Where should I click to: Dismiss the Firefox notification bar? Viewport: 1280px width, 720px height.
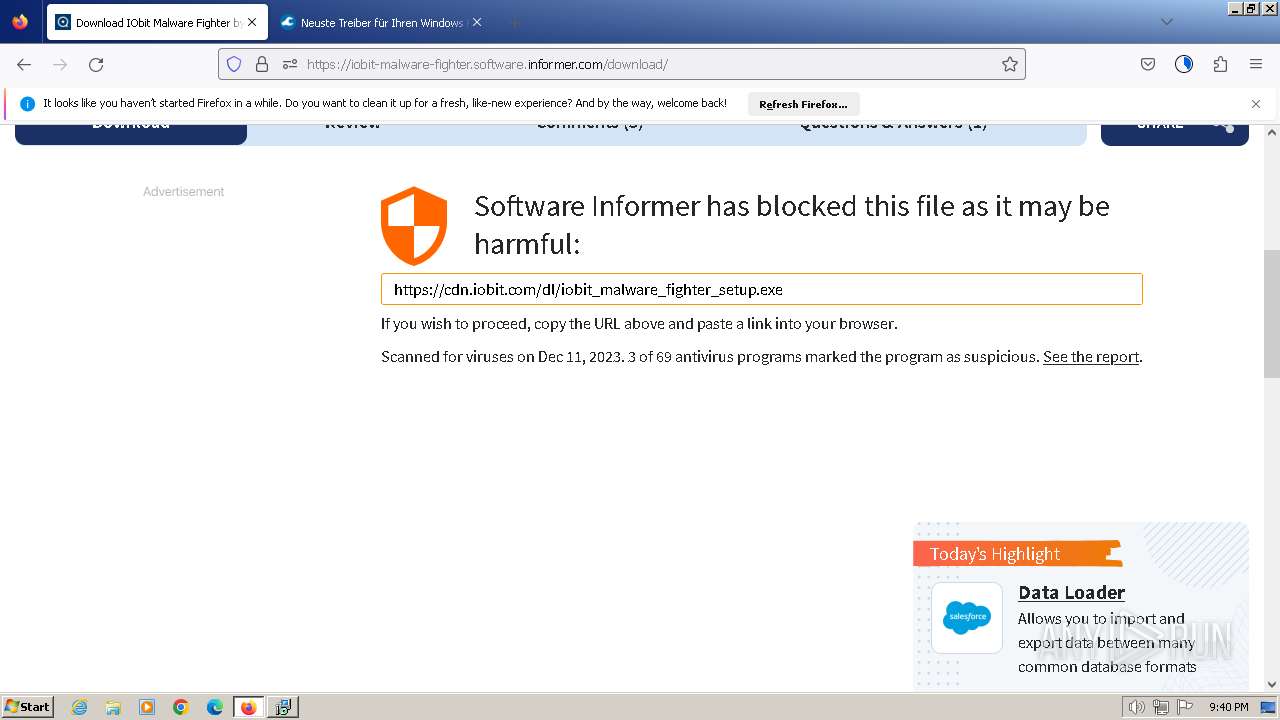click(x=1256, y=104)
